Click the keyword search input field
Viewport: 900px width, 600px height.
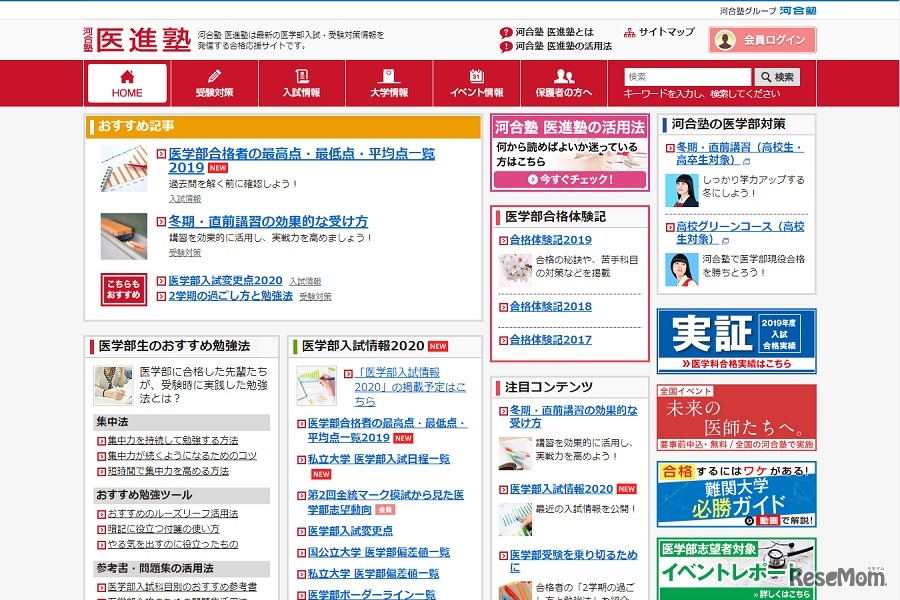[688, 77]
